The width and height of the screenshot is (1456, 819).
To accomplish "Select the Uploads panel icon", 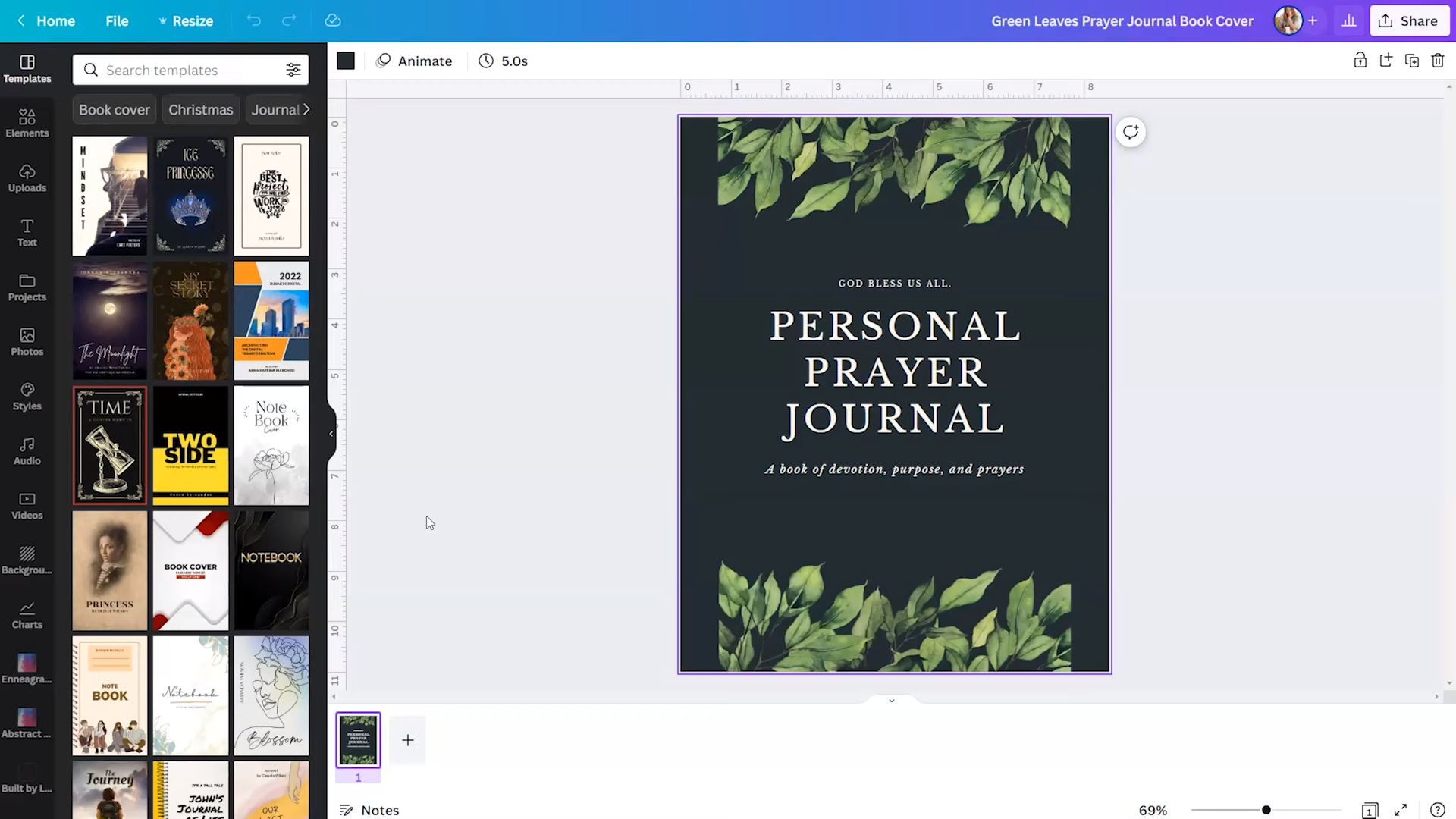I will click(x=27, y=177).
